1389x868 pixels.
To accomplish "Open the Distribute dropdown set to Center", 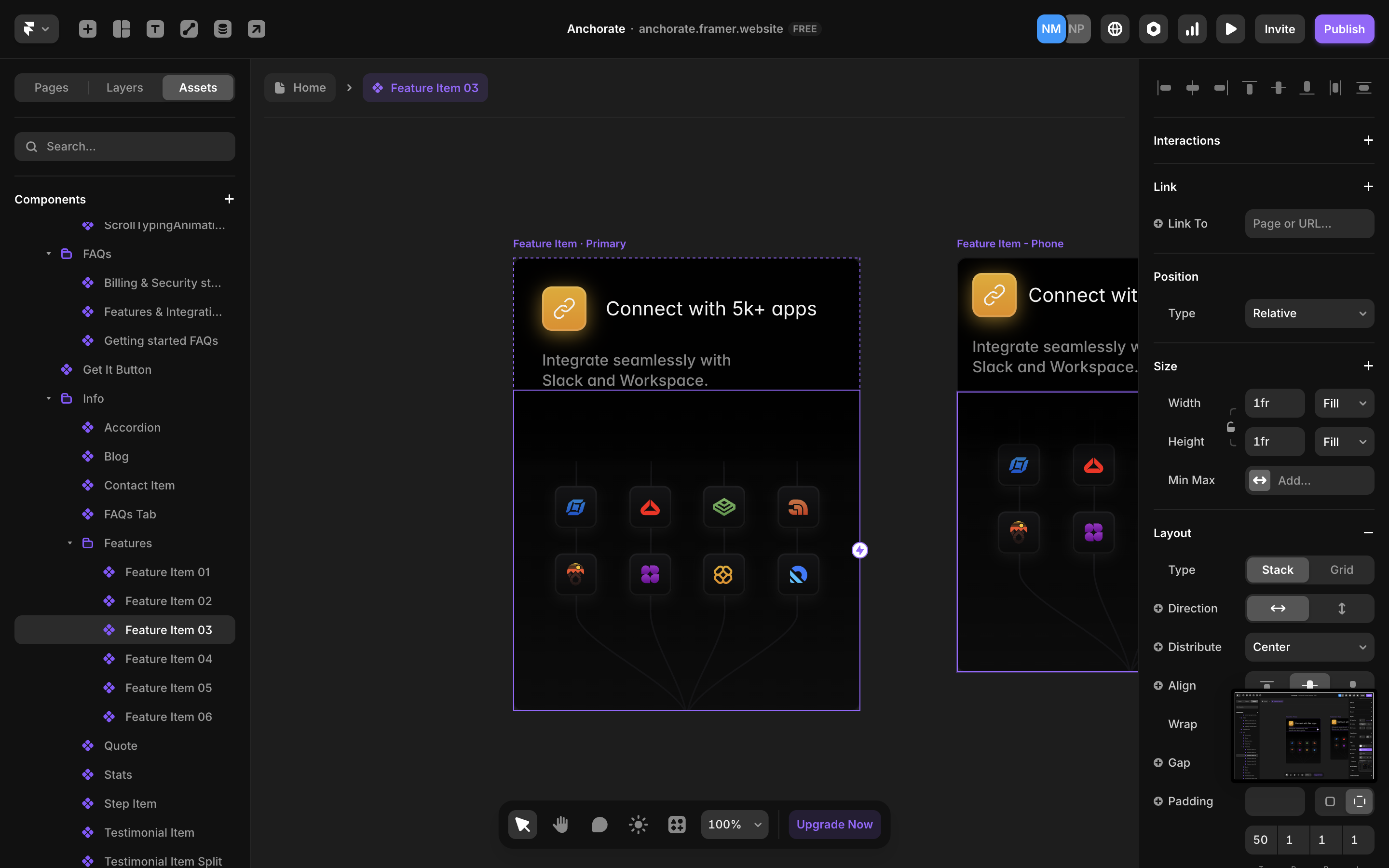I will [1309, 647].
